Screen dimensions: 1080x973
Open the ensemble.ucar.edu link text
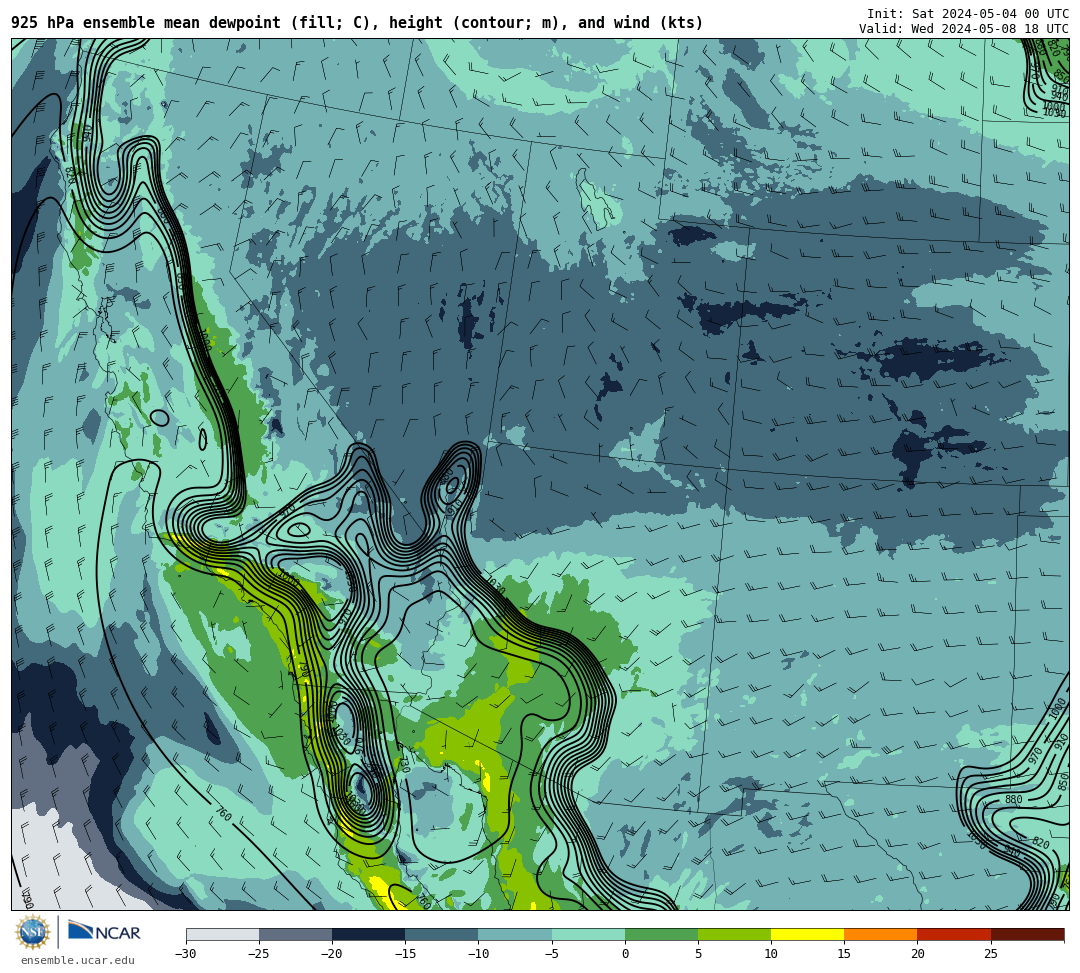pyautogui.click(x=78, y=960)
